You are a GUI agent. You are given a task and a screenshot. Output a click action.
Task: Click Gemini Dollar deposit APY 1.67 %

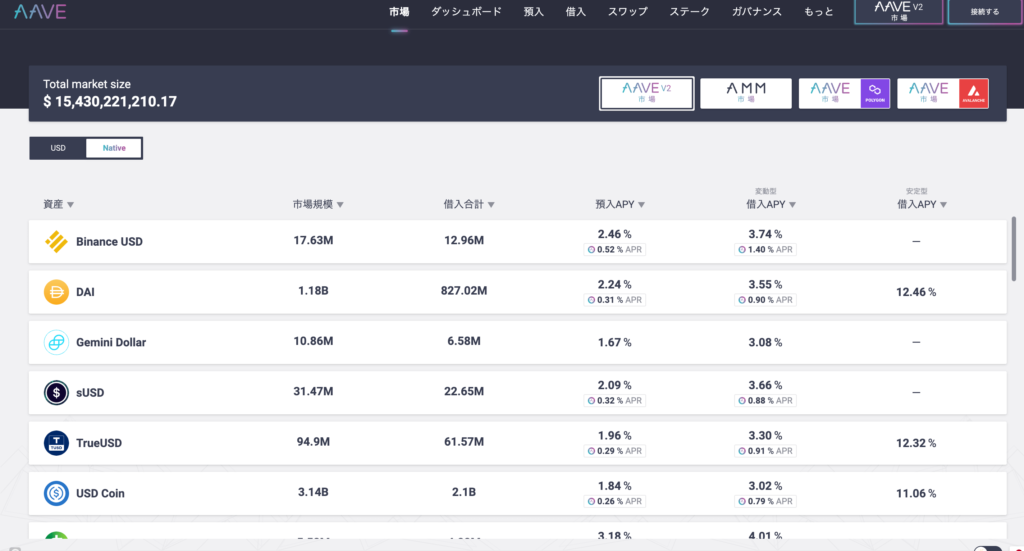pos(615,342)
